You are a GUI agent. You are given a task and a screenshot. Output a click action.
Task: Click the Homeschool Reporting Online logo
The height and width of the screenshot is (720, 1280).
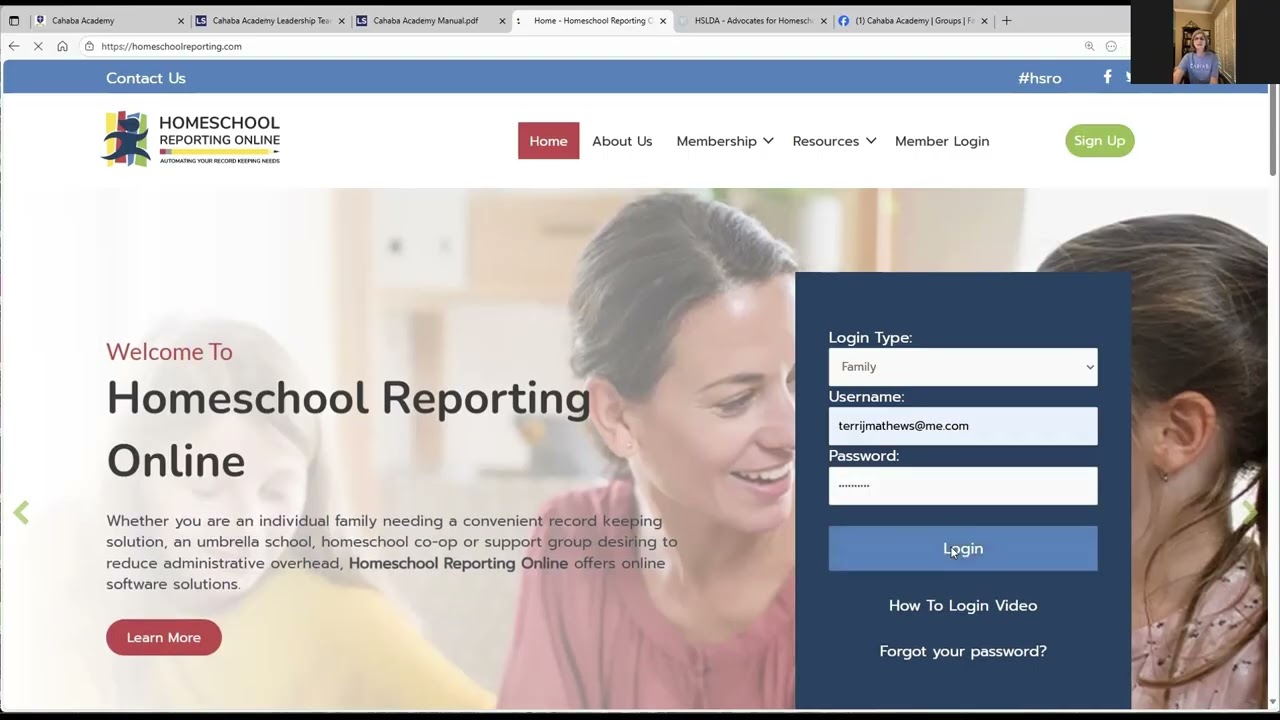point(191,139)
